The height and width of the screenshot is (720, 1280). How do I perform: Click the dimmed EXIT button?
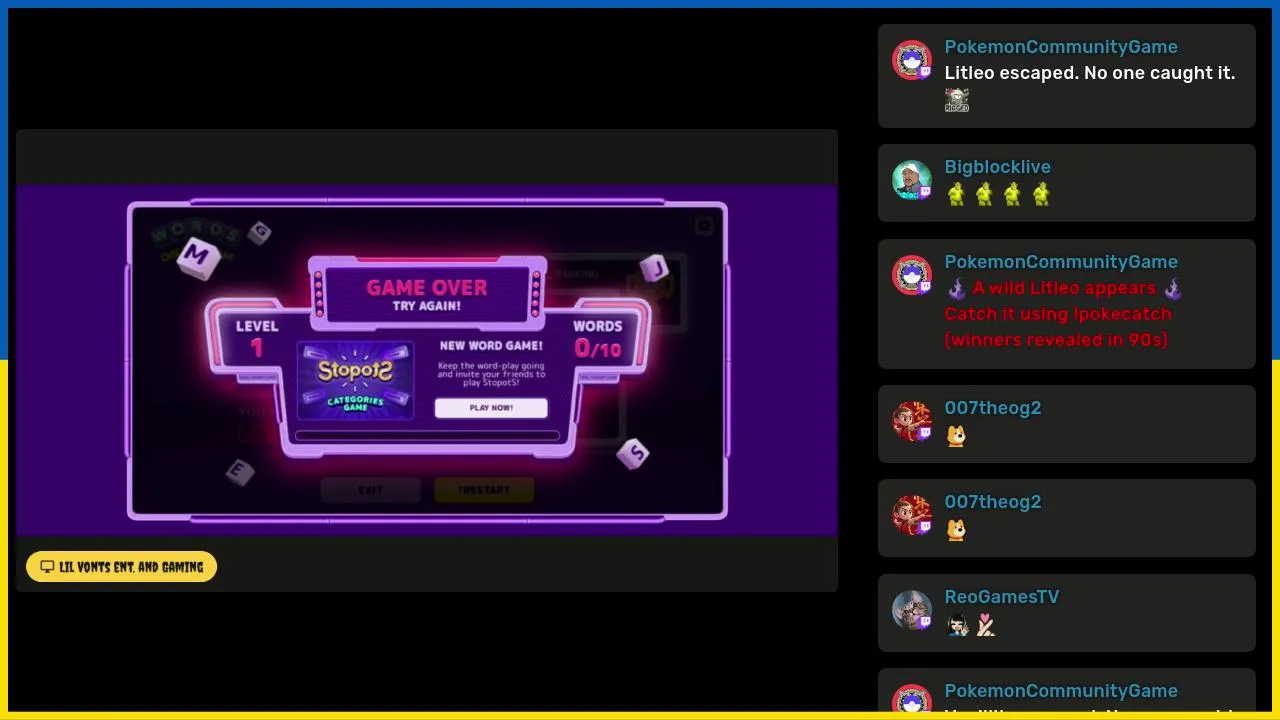coord(370,490)
